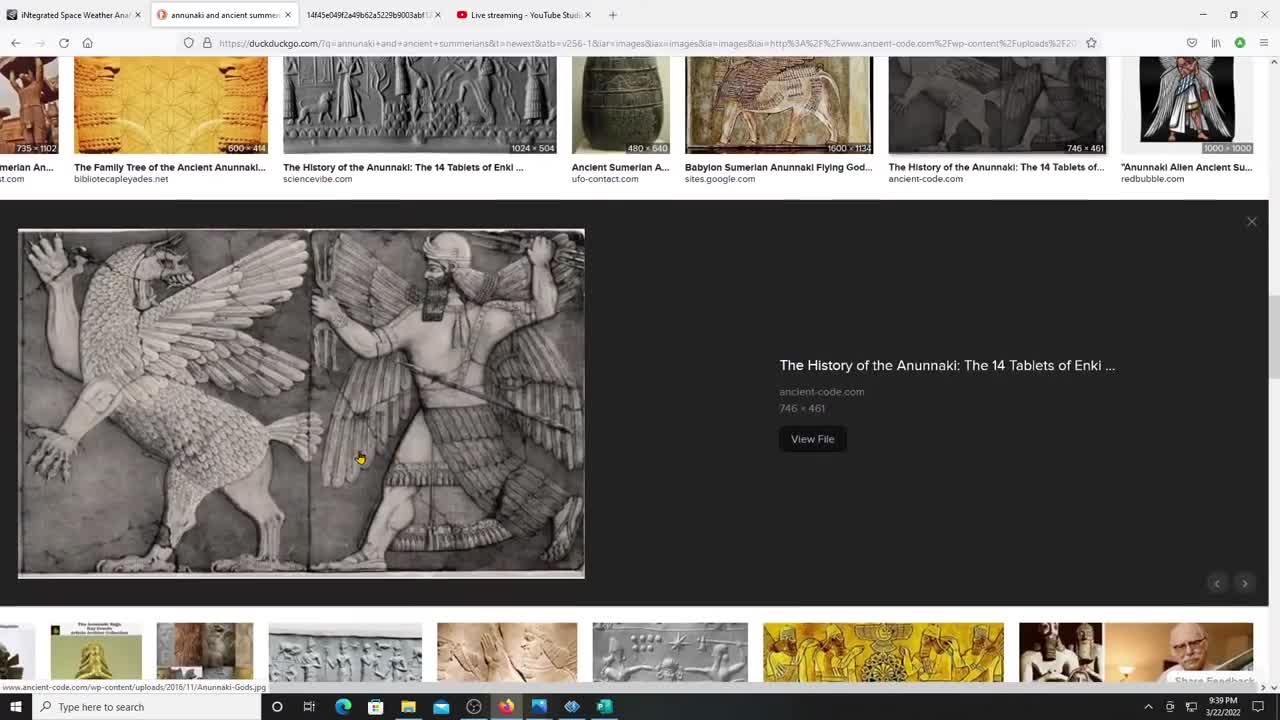Open a new browser tab

pos(613,15)
